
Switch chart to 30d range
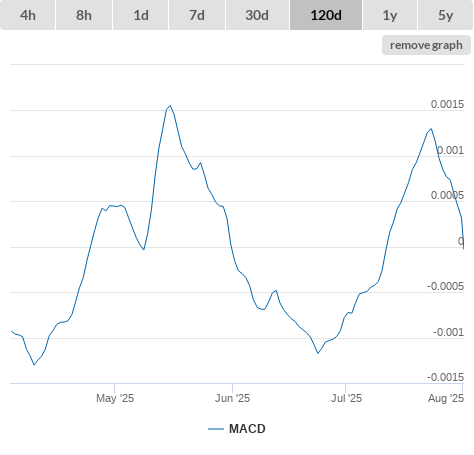[x=257, y=15]
